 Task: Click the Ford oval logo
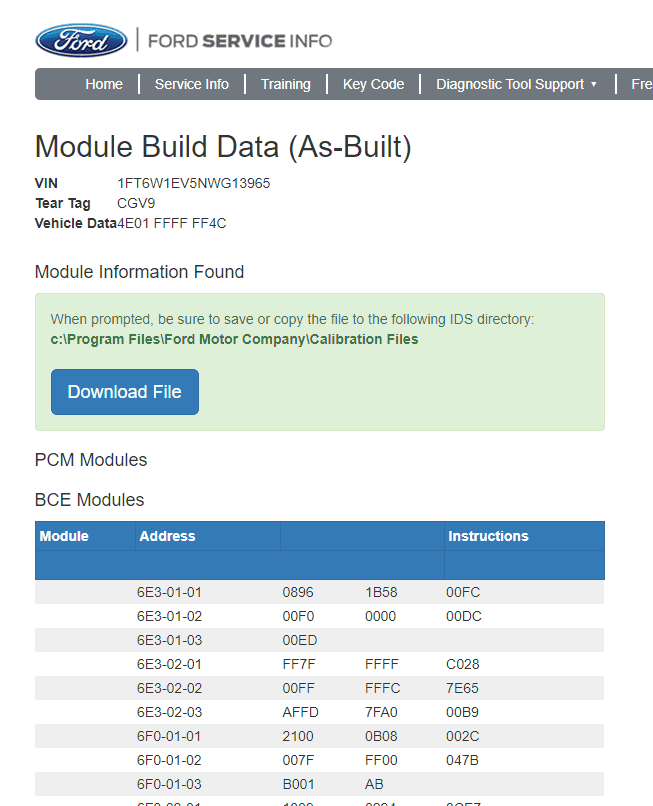[81, 40]
